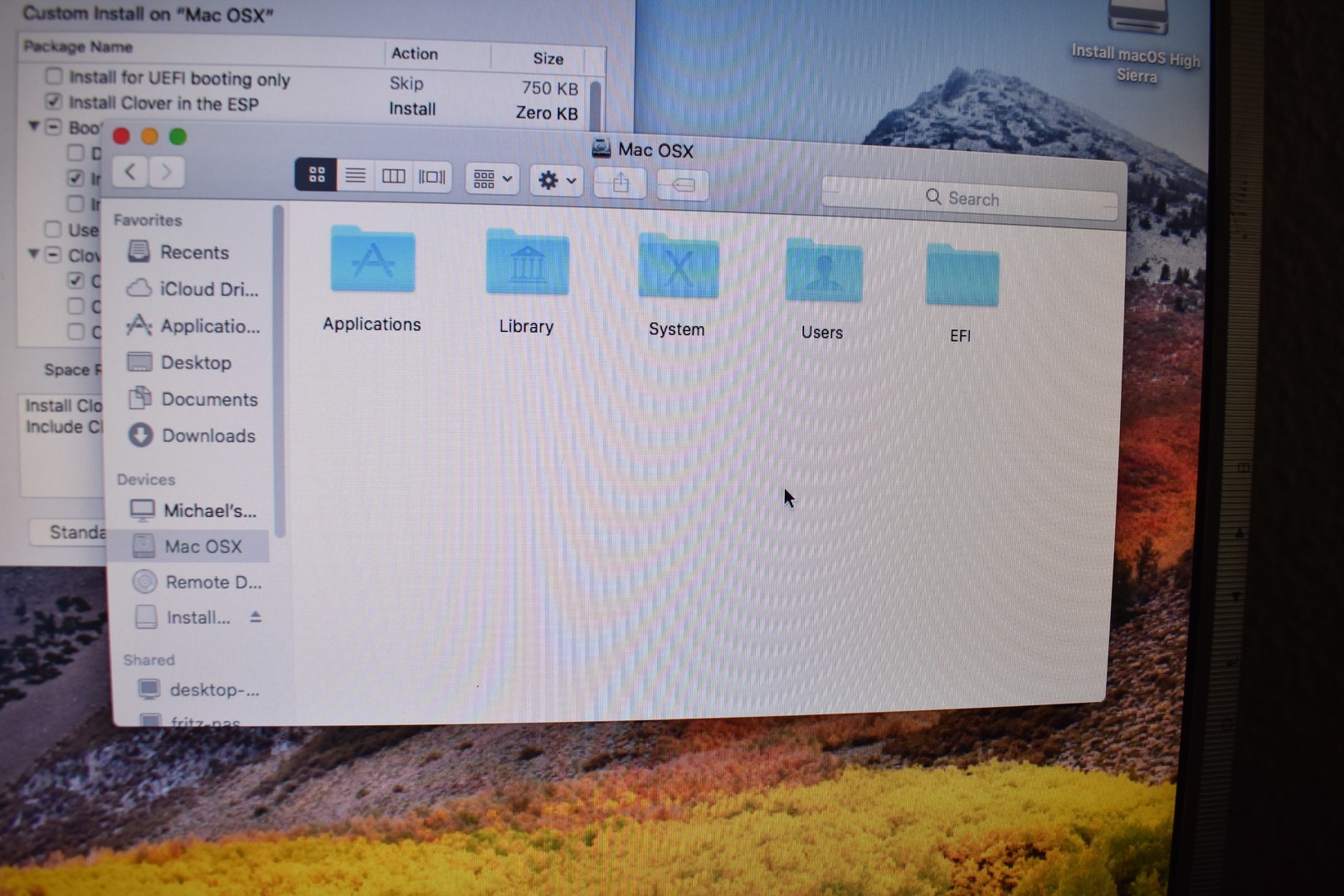Go back in the Finder window
Viewport: 1344px width, 896px height.
(x=130, y=172)
